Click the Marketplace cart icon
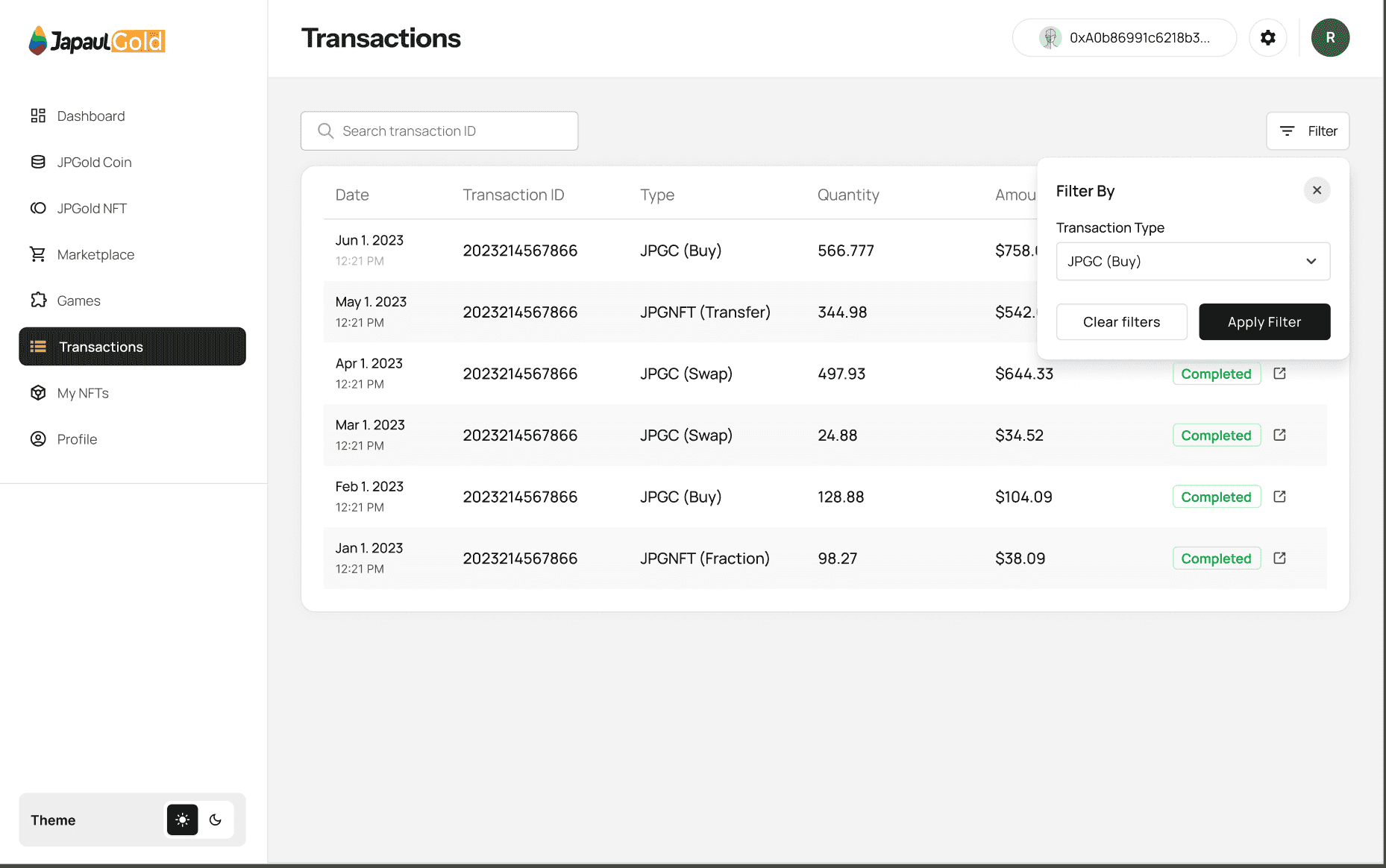Image resolution: width=1386 pixels, height=868 pixels. [38, 254]
